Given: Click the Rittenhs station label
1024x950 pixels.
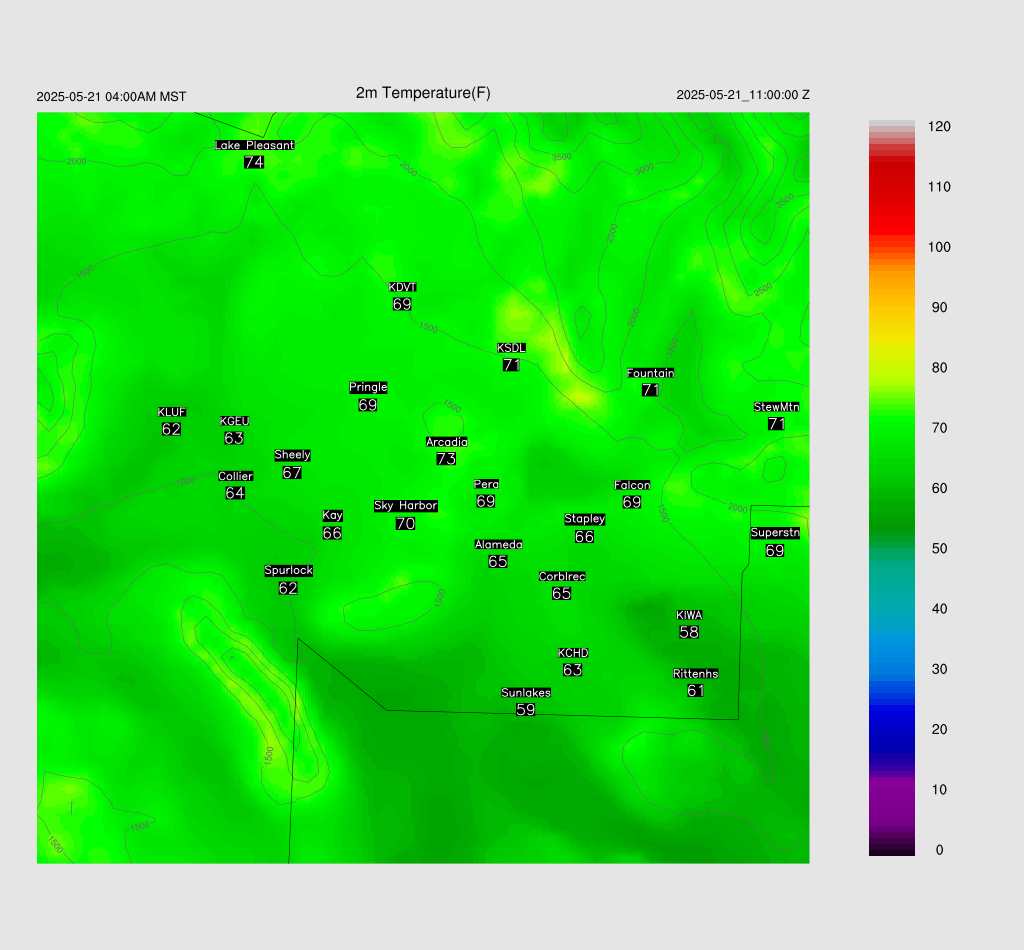Looking at the screenshot, I should pyautogui.click(x=696, y=674).
